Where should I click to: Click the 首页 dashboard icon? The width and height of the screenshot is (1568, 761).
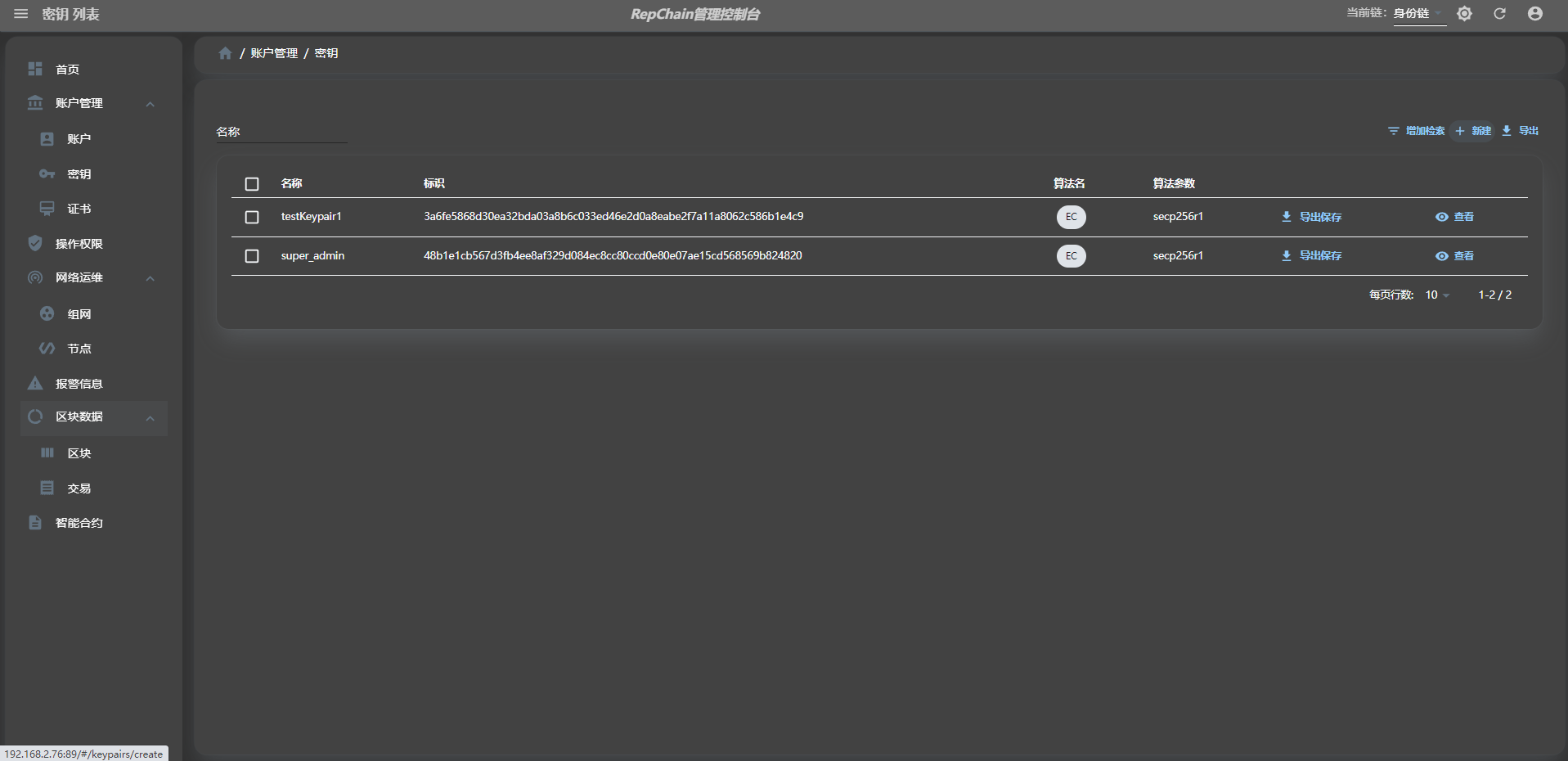click(35, 69)
